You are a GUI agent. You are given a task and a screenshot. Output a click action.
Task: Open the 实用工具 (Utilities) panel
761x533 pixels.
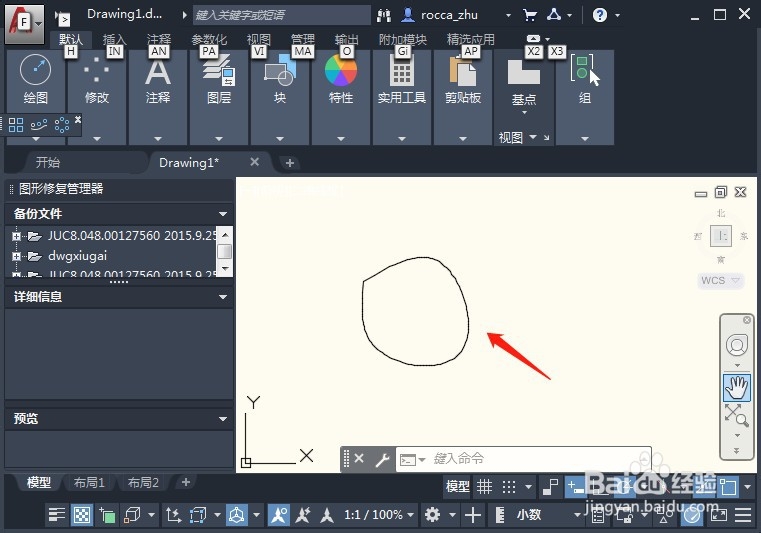pyautogui.click(x=402, y=97)
